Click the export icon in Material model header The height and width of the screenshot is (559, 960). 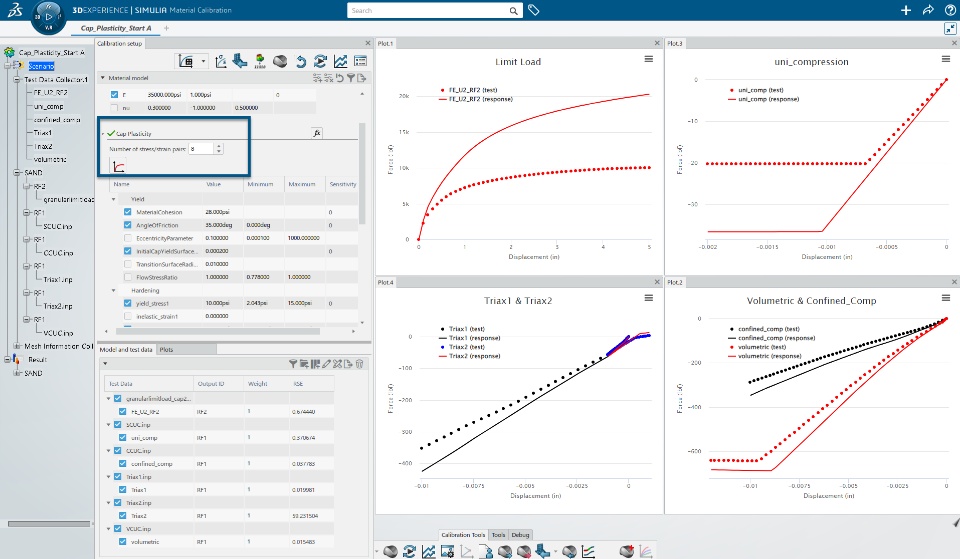(x=362, y=78)
